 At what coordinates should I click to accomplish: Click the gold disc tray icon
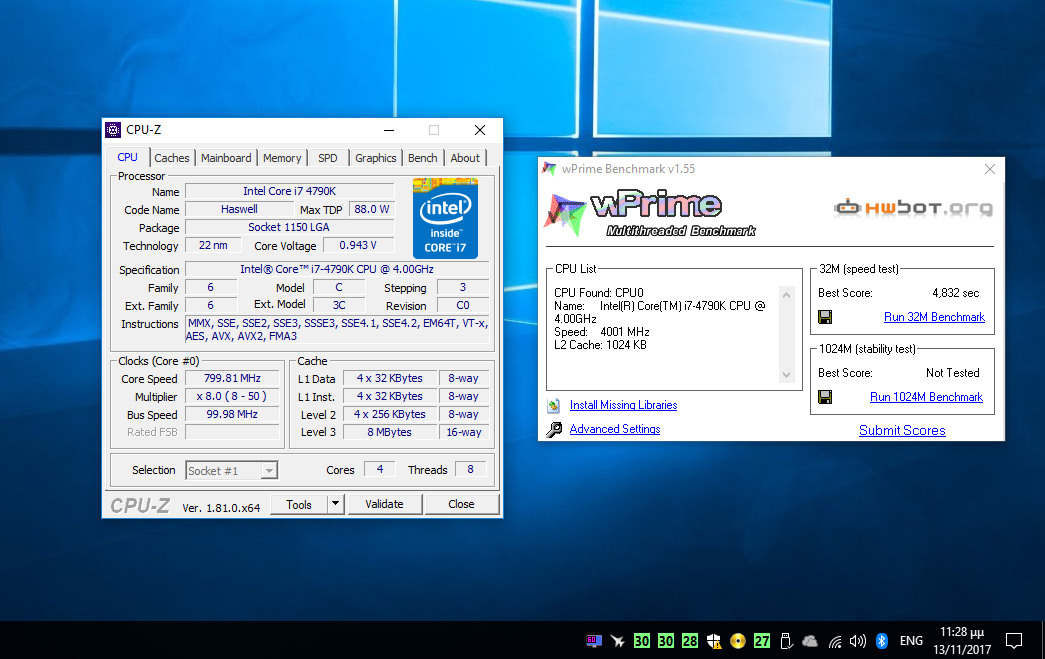(x=738, y=641)
